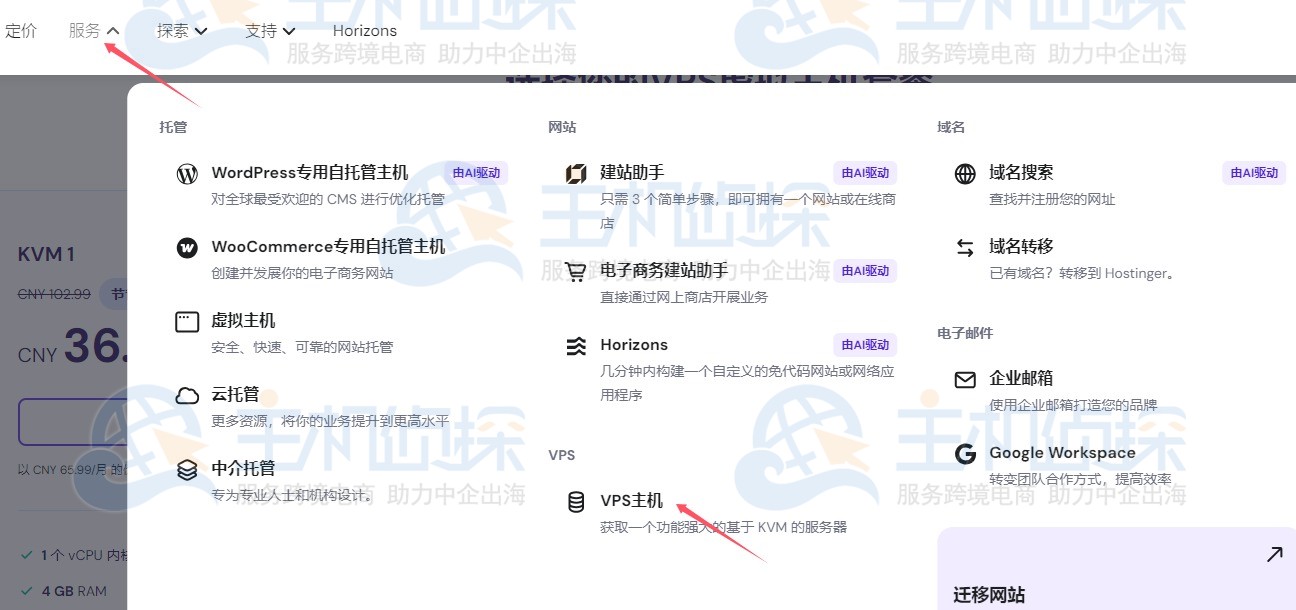Viewport: 1296px width, 610px height.
Task: Click the struck-through CNY 102.99 price
Action: tap(54, 294)
